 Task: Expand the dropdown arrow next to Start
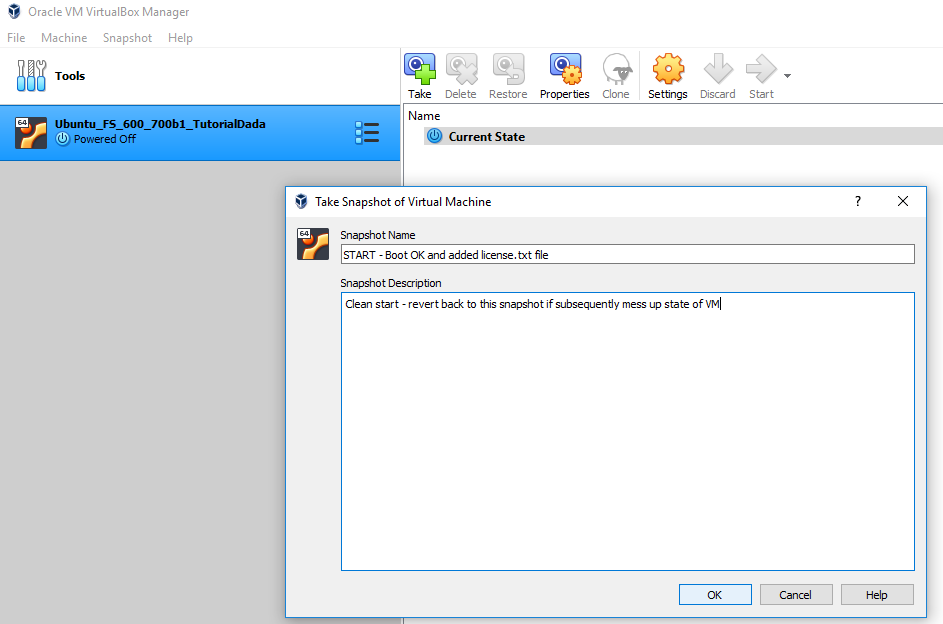788,76
